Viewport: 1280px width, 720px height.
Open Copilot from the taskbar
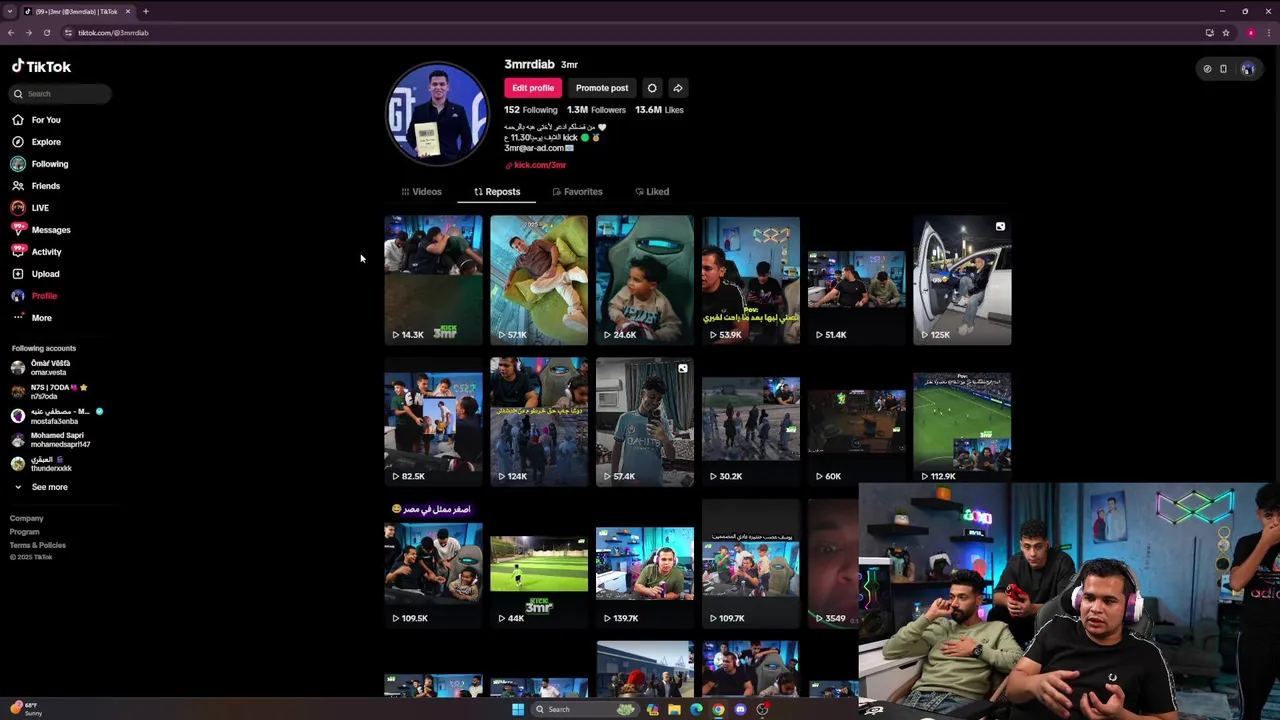click(653, 710)
